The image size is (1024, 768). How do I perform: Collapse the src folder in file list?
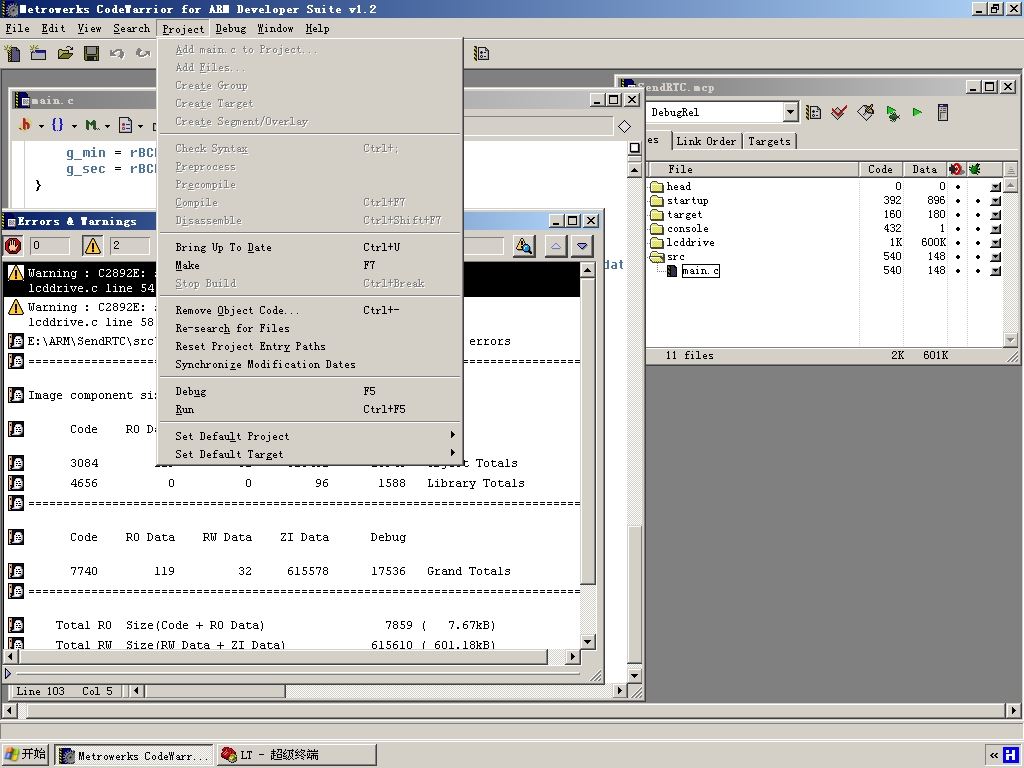tap(656, 257)
